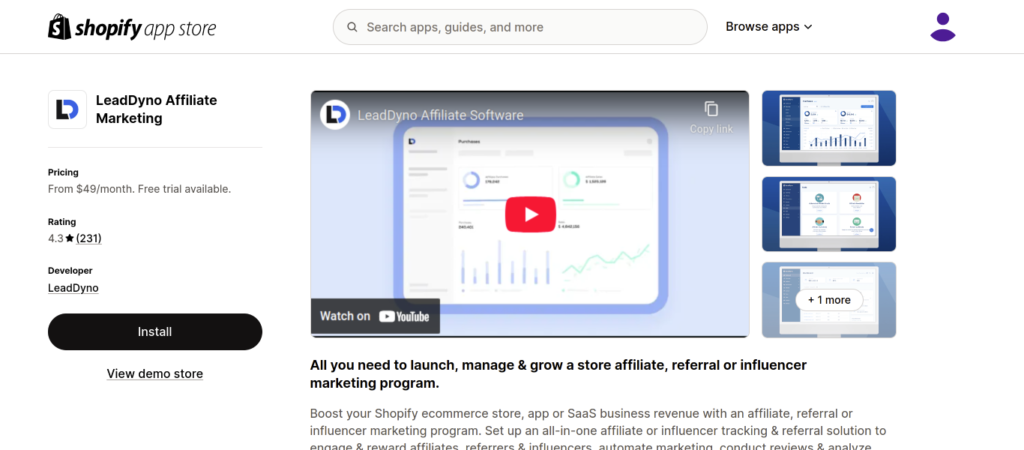Image resolution: width=1024 pixels, height=450 pixels.
Task: Open the purple user account avatar
Action: [x=942, y=27]
